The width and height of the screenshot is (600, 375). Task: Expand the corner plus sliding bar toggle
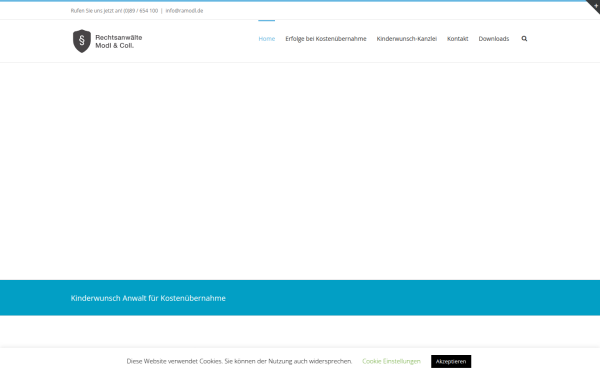tap(594, 5)
